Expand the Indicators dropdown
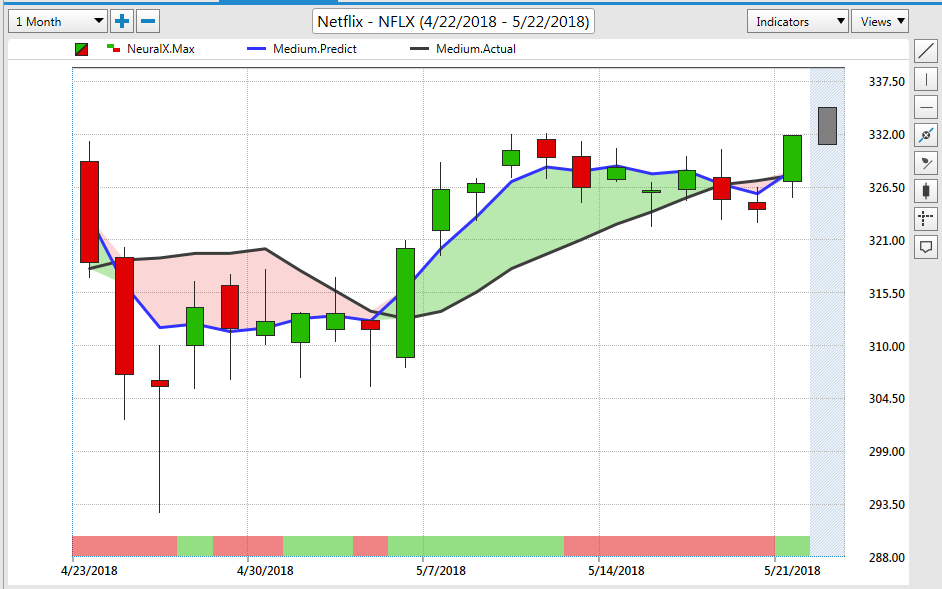942x589 pixels. (795, 21)
